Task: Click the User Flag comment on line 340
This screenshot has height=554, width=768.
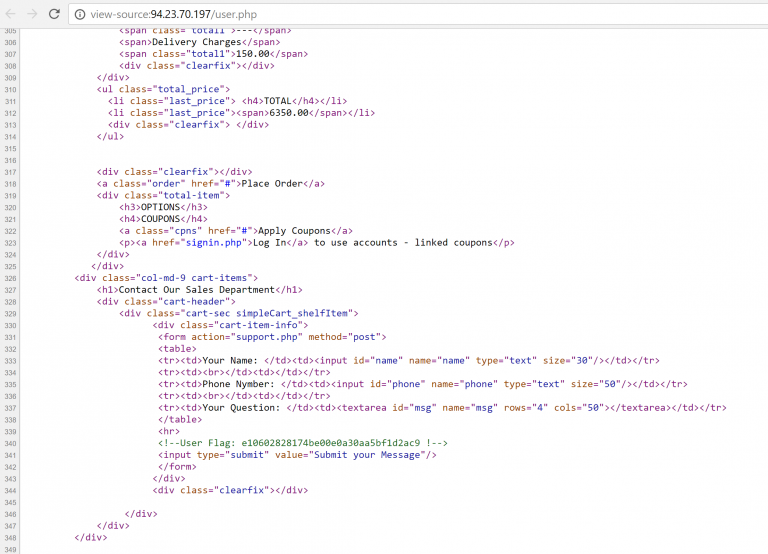Action: [x=303, y=443]
